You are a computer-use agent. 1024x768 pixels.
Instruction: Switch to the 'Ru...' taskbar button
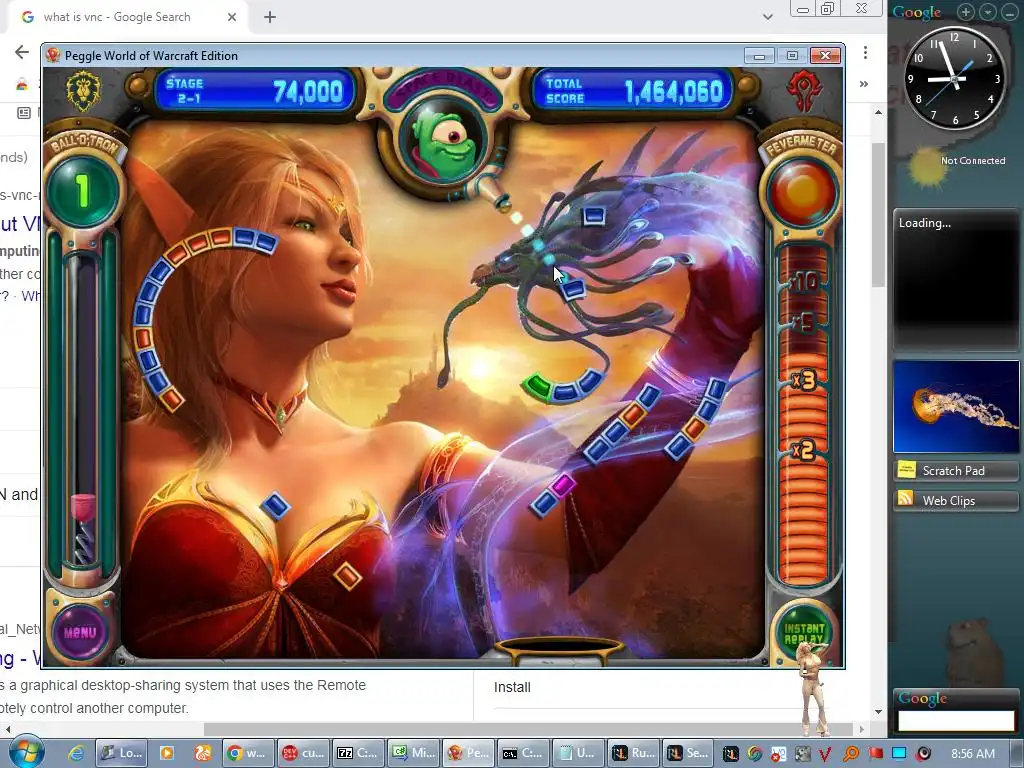point(633,753)
